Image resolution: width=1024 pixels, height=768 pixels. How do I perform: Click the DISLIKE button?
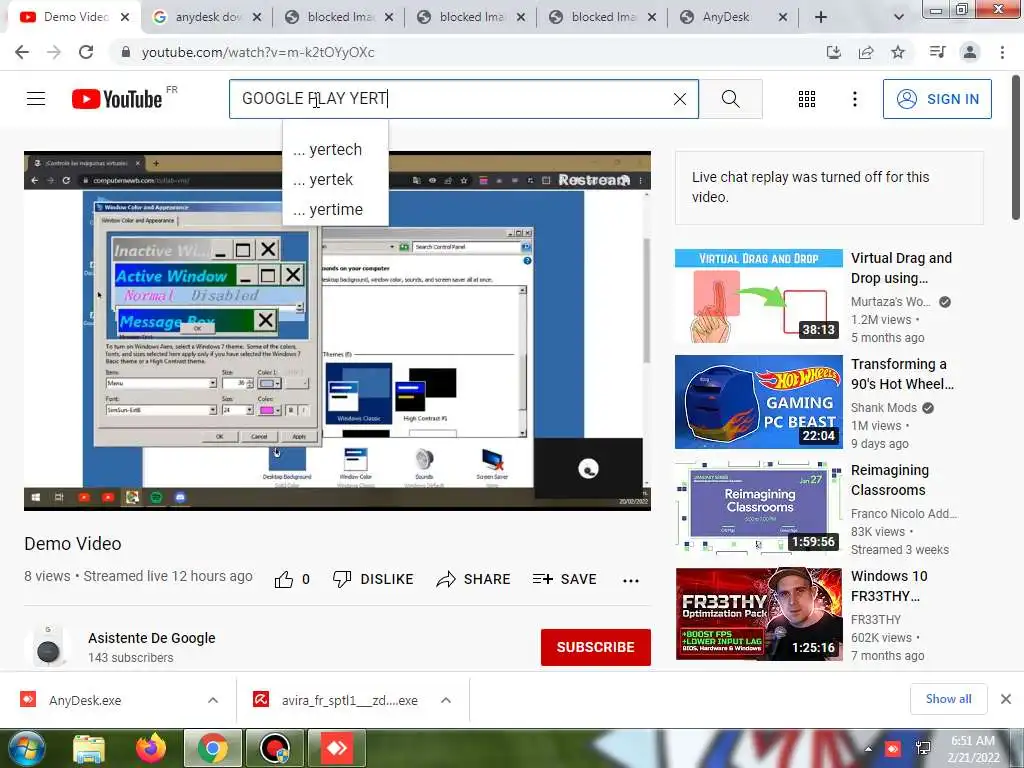[373, 579]
